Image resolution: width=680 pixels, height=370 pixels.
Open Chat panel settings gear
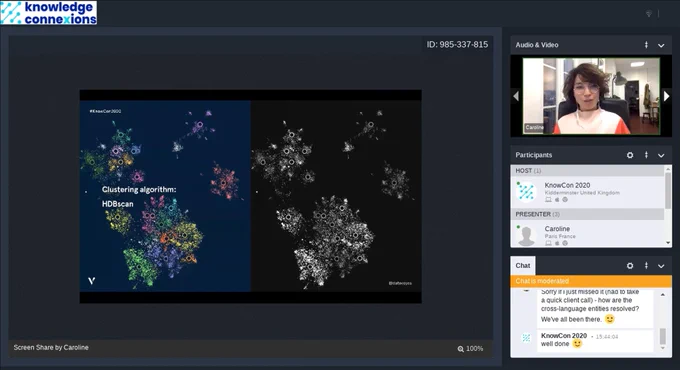point(630,265)
